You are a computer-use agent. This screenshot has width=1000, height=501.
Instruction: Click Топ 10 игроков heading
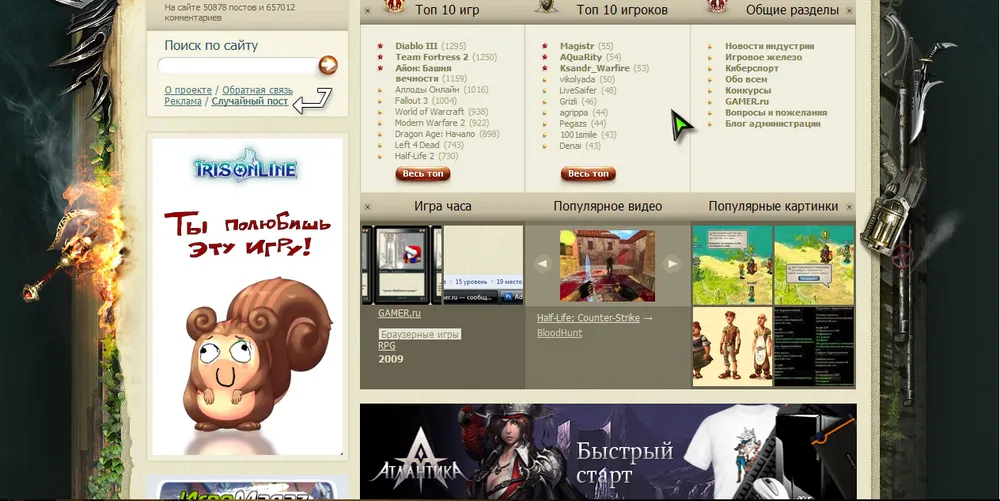pyautogui.click(x=622, y=10)
